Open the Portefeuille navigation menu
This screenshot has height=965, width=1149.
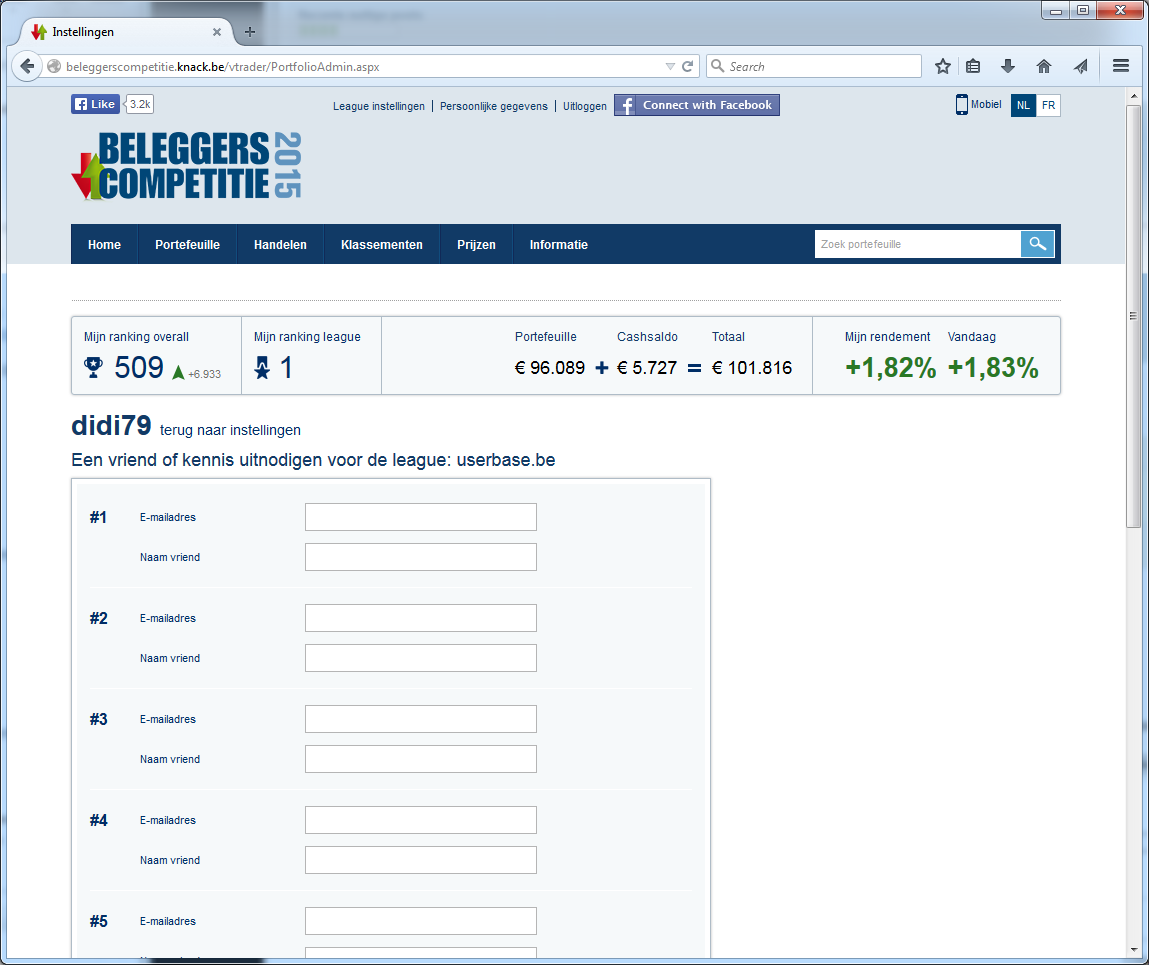coord(187,245)
